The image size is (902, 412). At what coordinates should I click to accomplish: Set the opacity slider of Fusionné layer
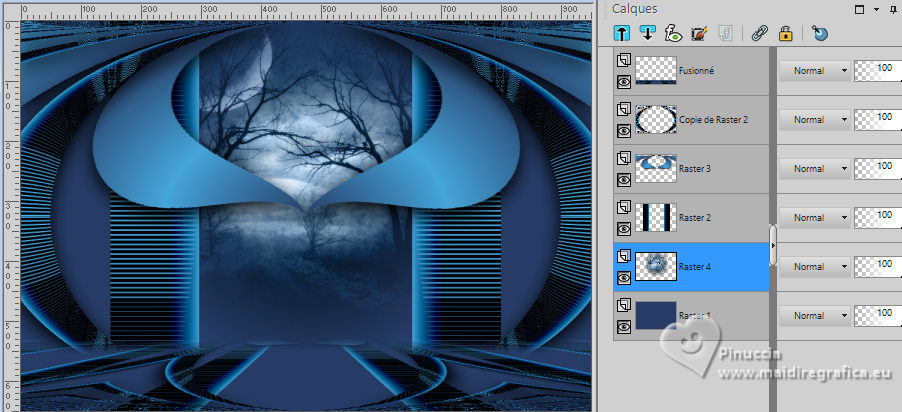pyautogui.click(x=878, y=71)
